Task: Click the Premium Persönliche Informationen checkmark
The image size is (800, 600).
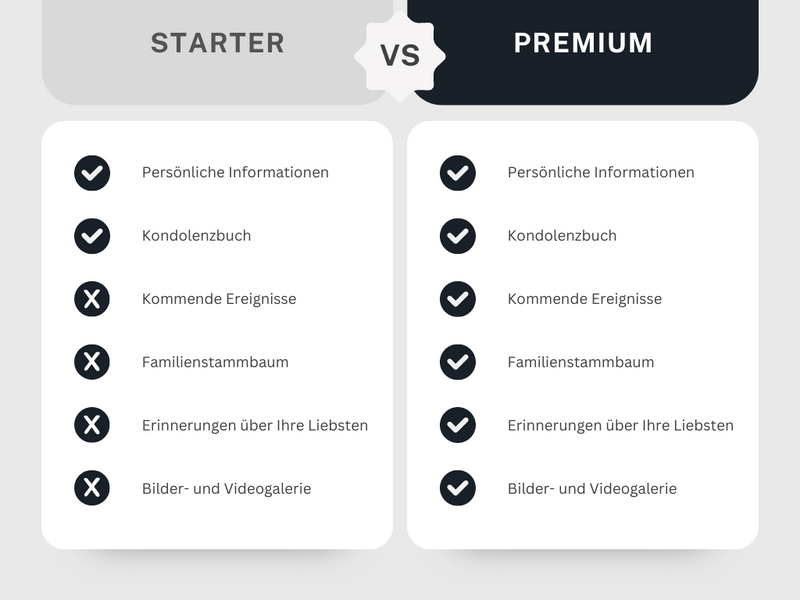Action: 458,173
